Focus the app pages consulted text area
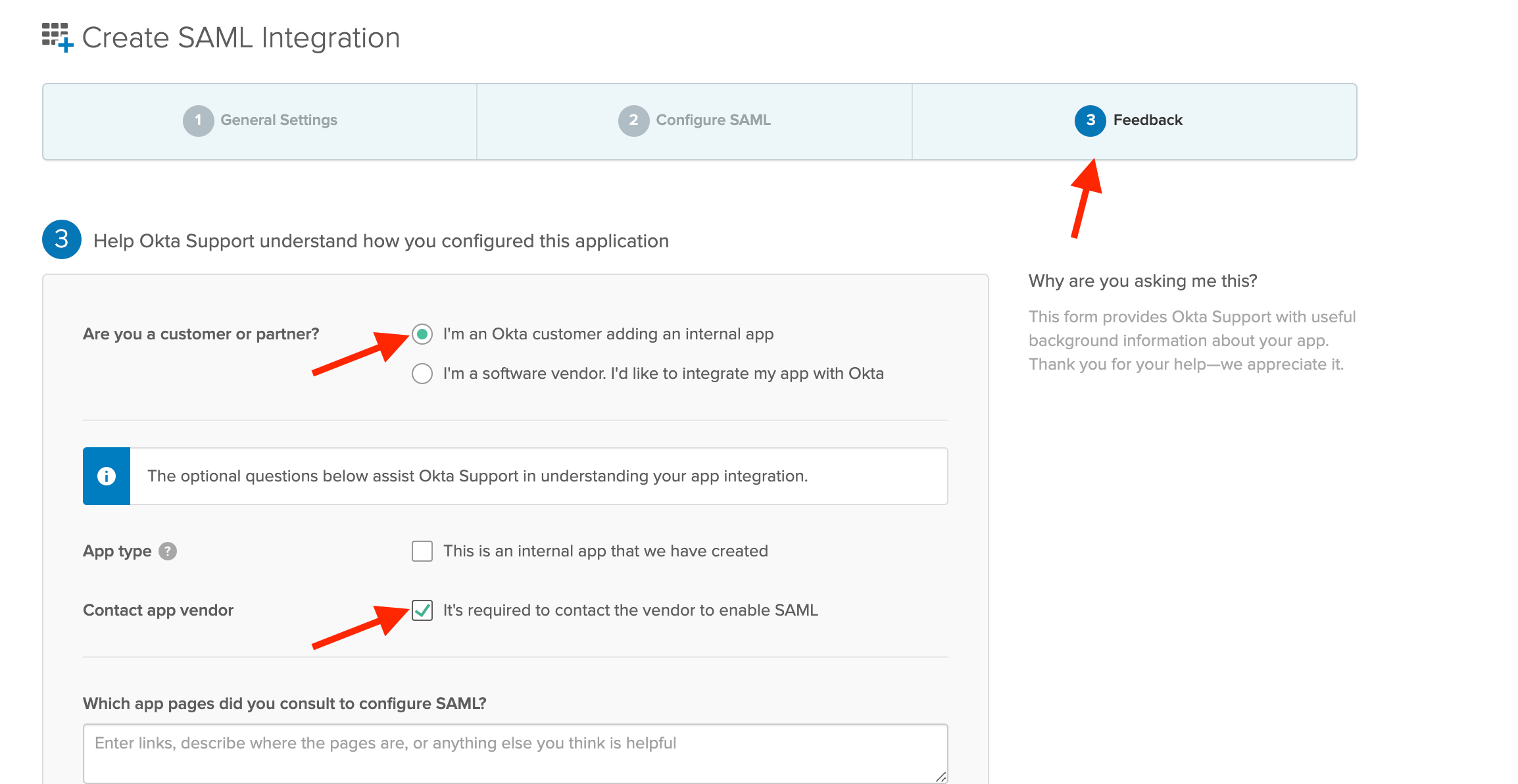 click(x=516, y=754)
